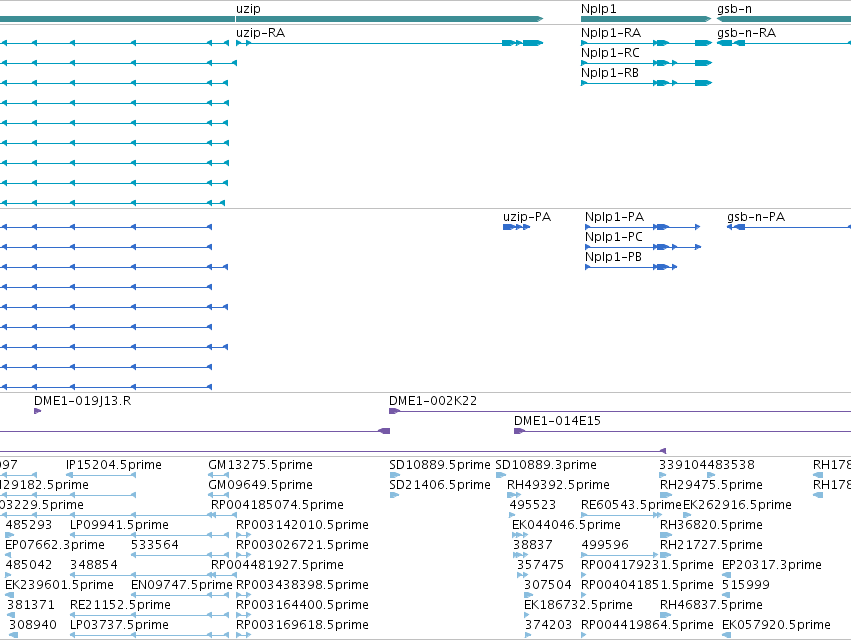Select the EK044046.5prime label
The width and height of the screenshot is (851, 640).
(x=566, y=525)
